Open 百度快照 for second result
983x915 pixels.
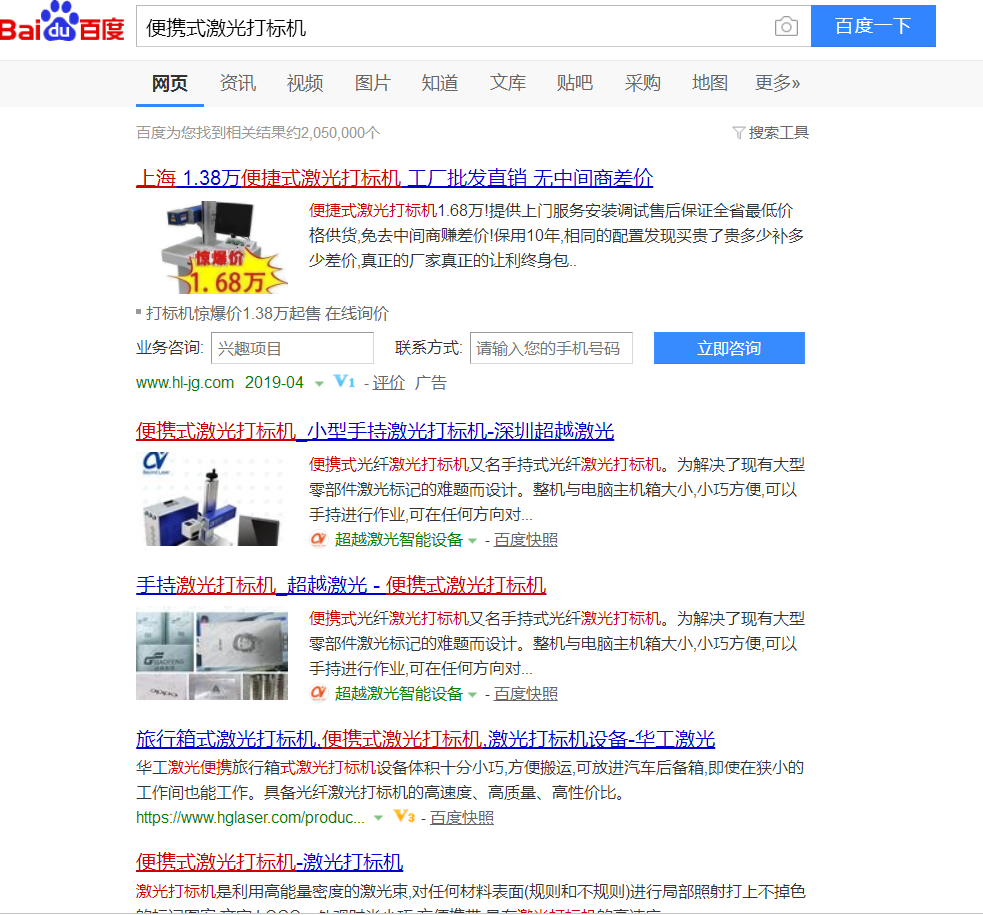pyautogui.click(x=525, y=540)
